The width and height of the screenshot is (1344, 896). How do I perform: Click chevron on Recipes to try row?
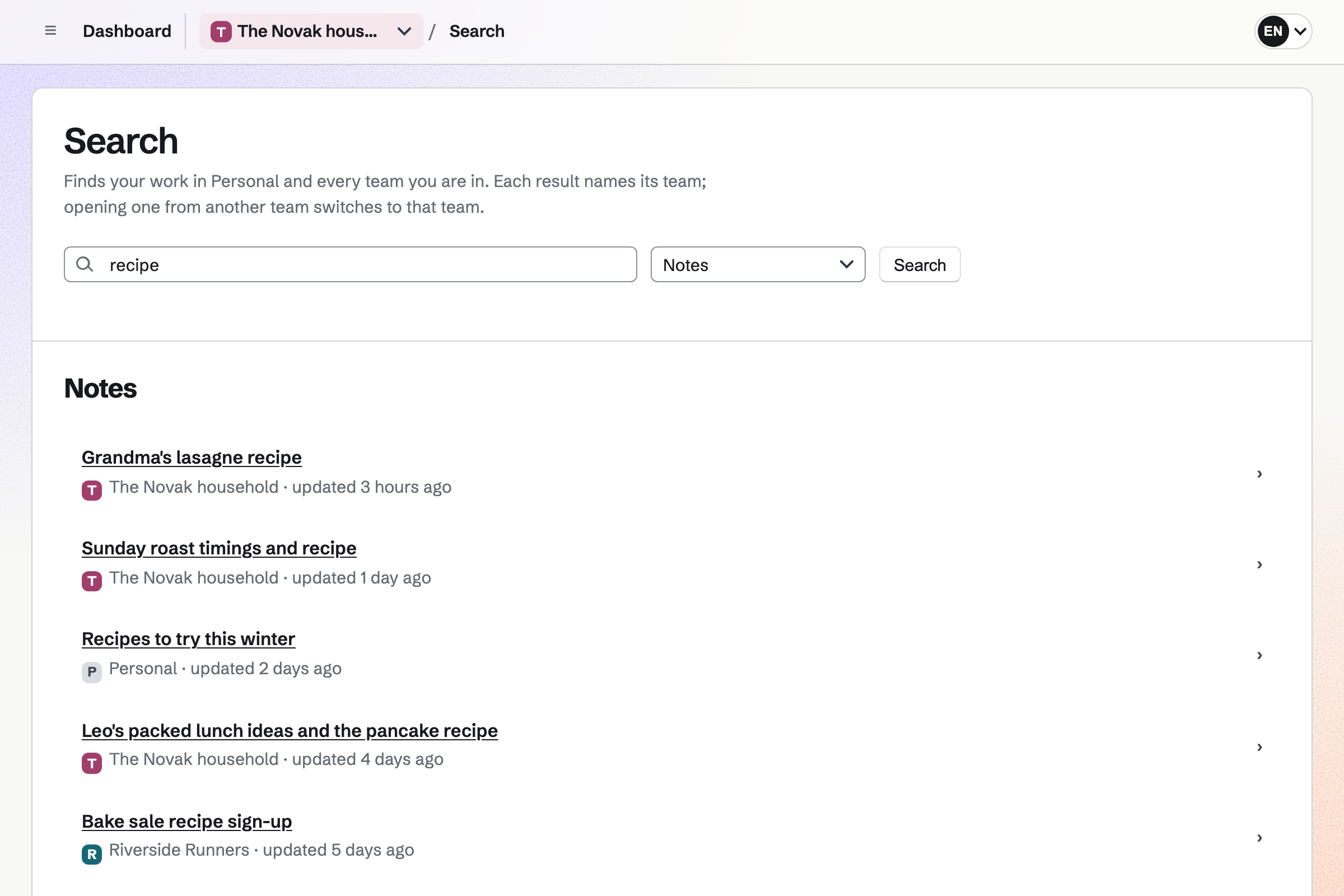pos(1259,655)
